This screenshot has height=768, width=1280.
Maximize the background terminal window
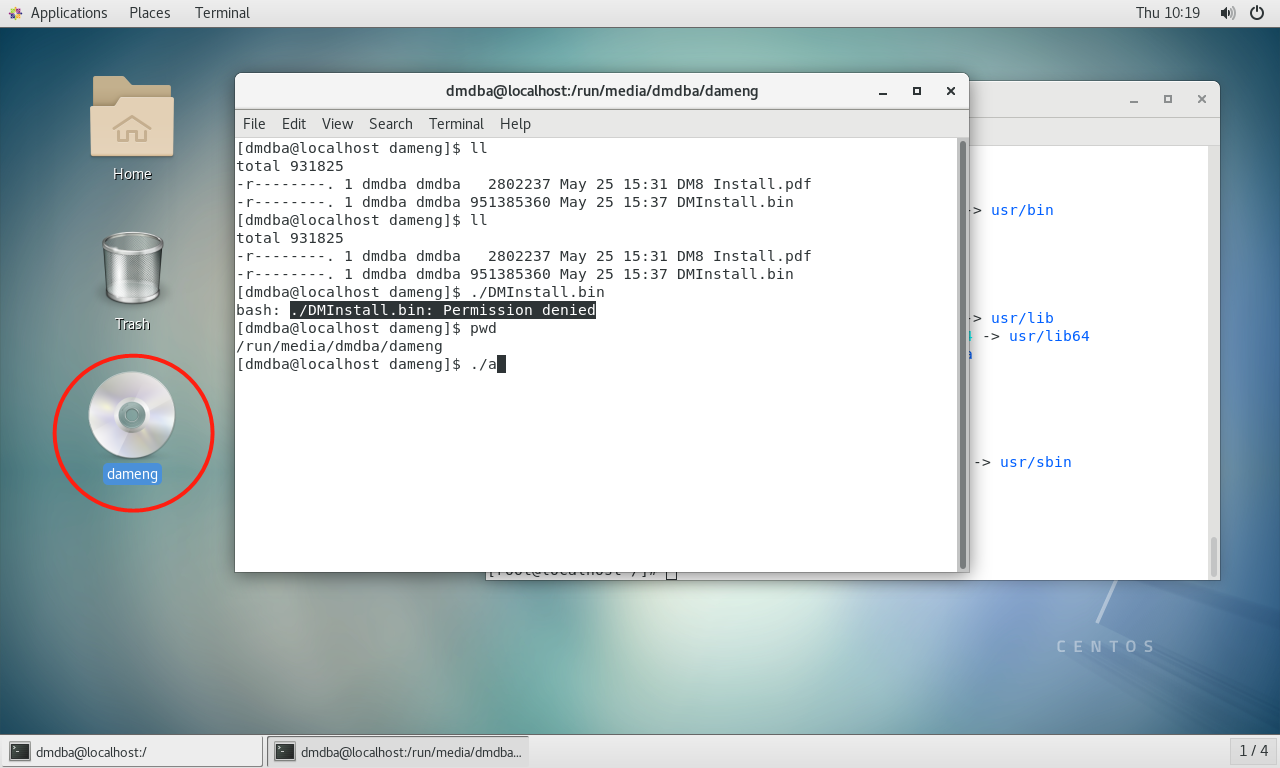pyautogui.click(x=1168, y=99)
